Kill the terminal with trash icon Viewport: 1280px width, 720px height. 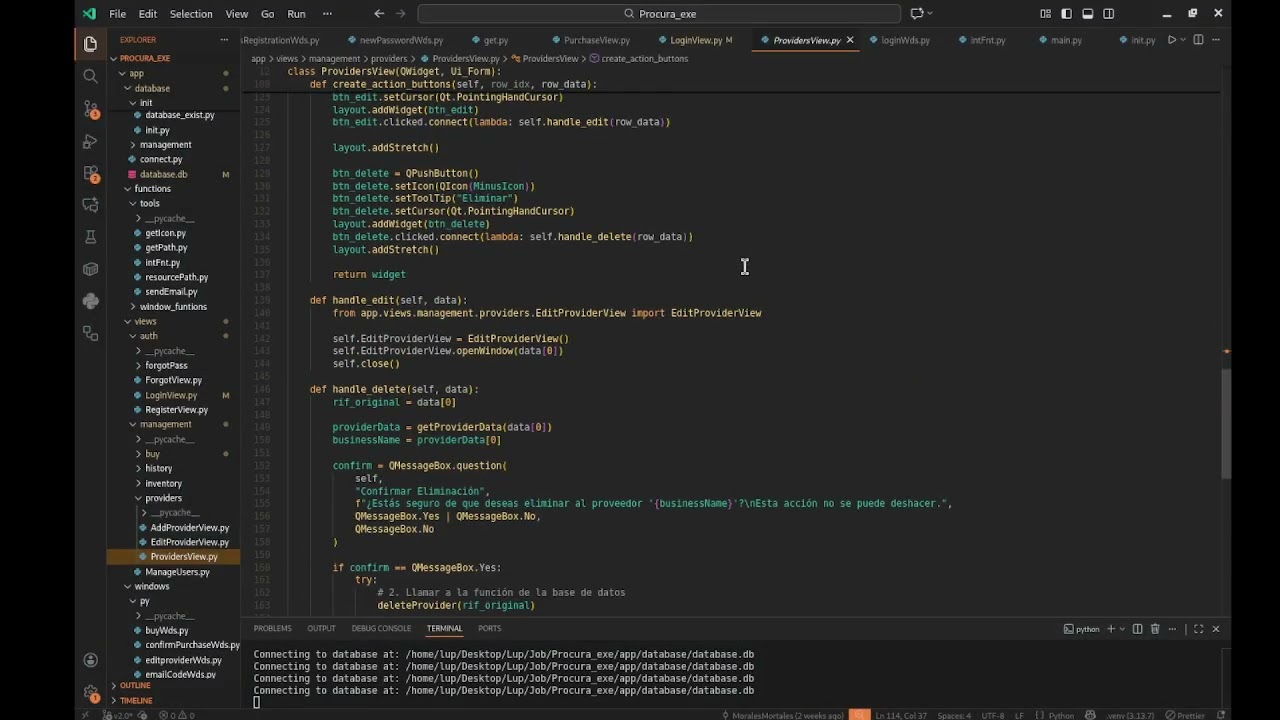1155,629
